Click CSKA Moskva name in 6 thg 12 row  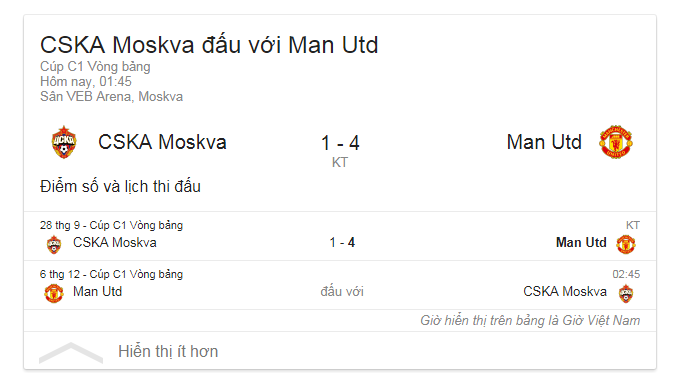click(x=565, y=291)
